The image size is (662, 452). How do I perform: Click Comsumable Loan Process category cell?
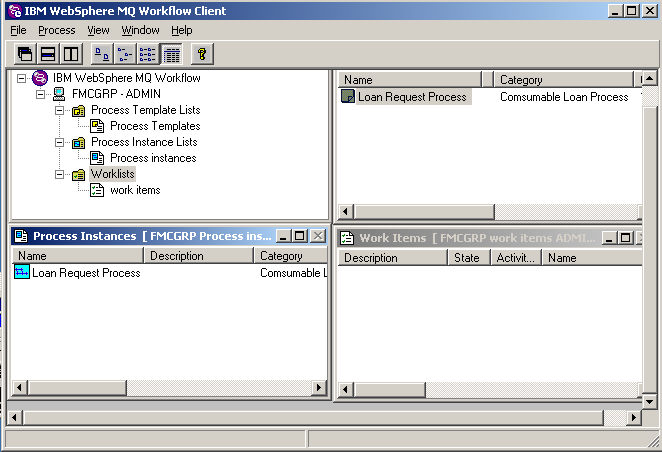[564, 97]
